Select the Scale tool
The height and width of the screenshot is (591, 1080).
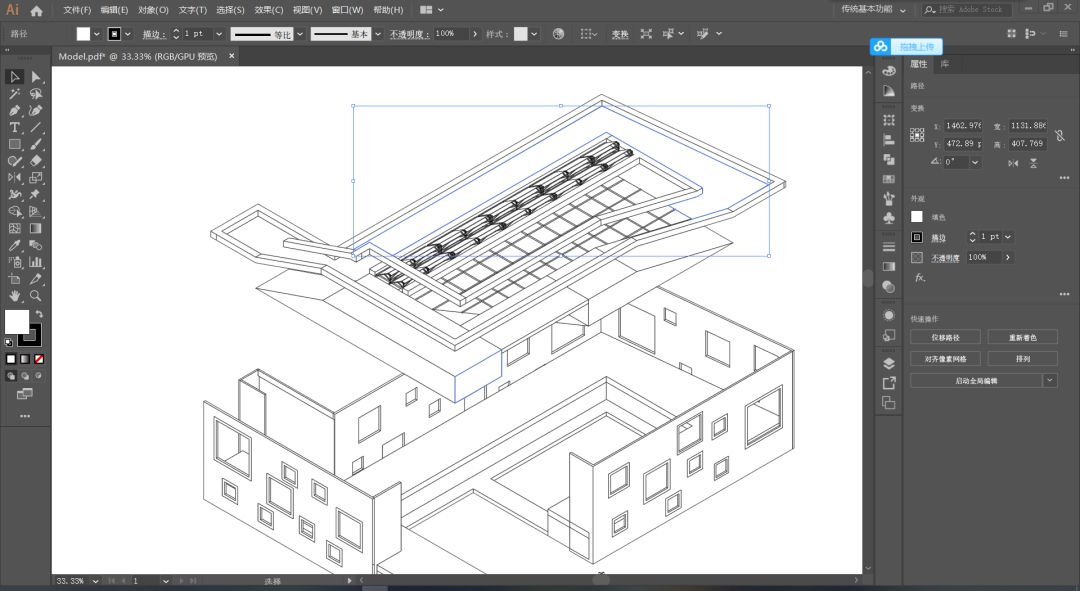pos(36,178)
